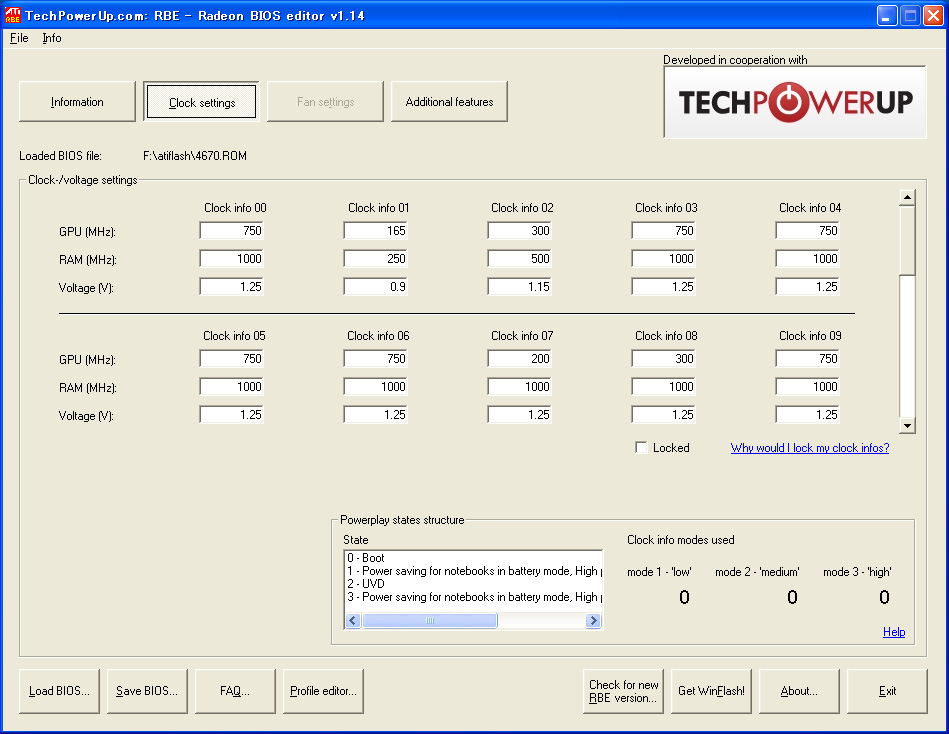The height and width of the screenshot is (734, 949).
Task: Click the Load BIOS button
Action: coord(59,691)
